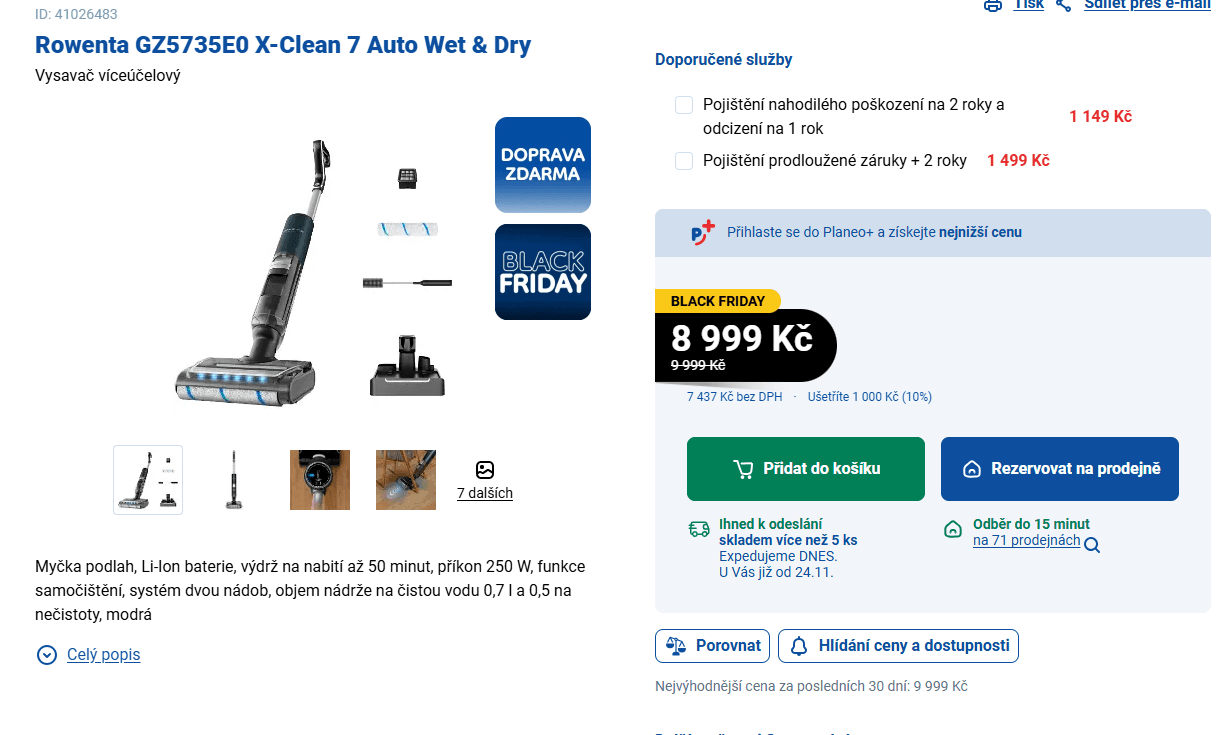Click the magnifier icon beside 71 prodejnách
The image size is (1230, 735).
tap(1092, 545)
